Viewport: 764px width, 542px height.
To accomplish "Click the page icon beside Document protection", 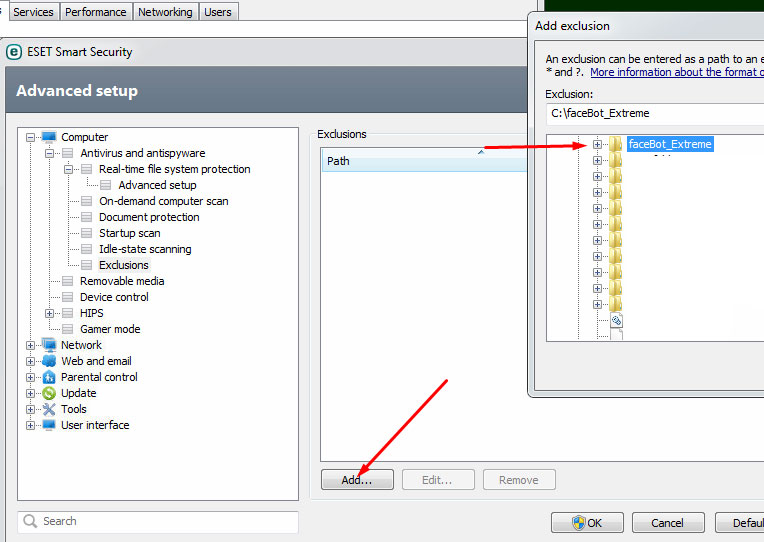I will tap(86, 217).
